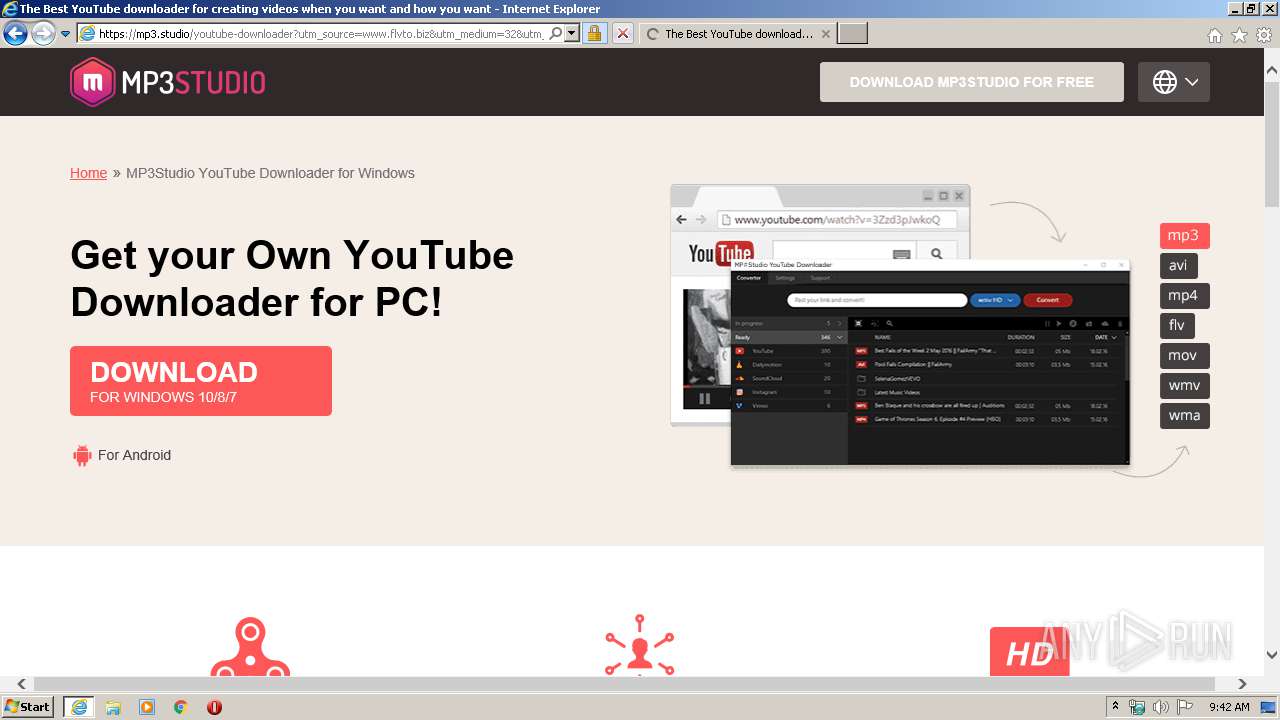Click horizontal scrollbar left arrow
Image resolution: width=1280 pixels, height=720 pixels.
(21, 684)
